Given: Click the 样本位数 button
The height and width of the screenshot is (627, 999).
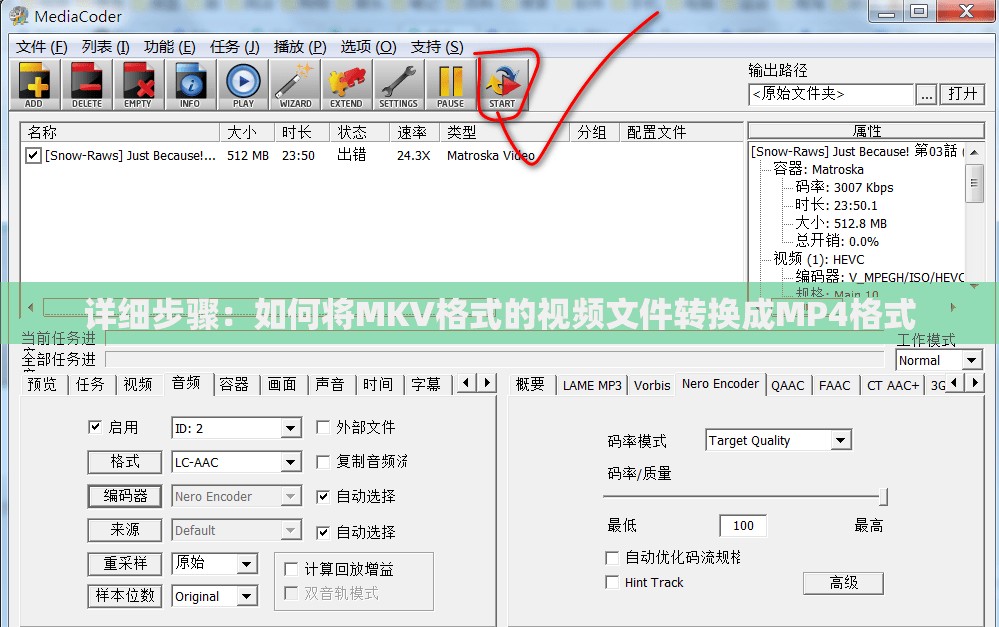Looking at the screenshot, I should (x=125, y=596).
